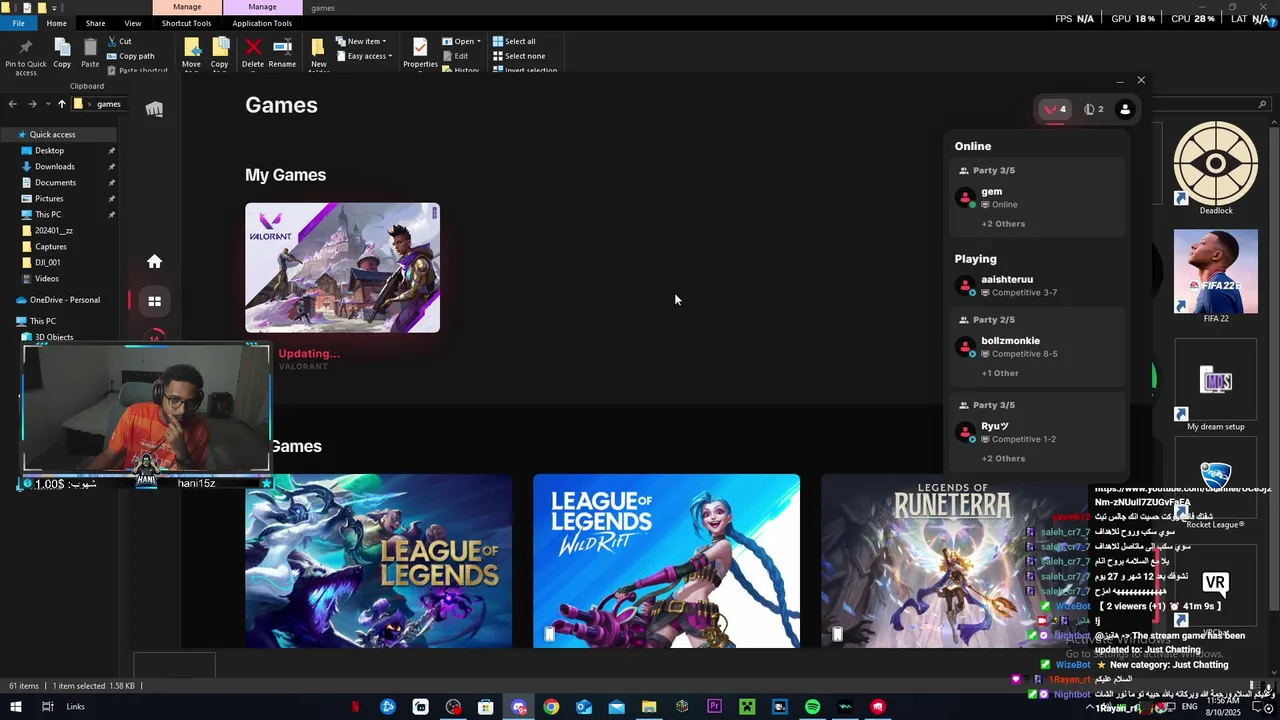Open the League of Legends game card

(379, 560)
